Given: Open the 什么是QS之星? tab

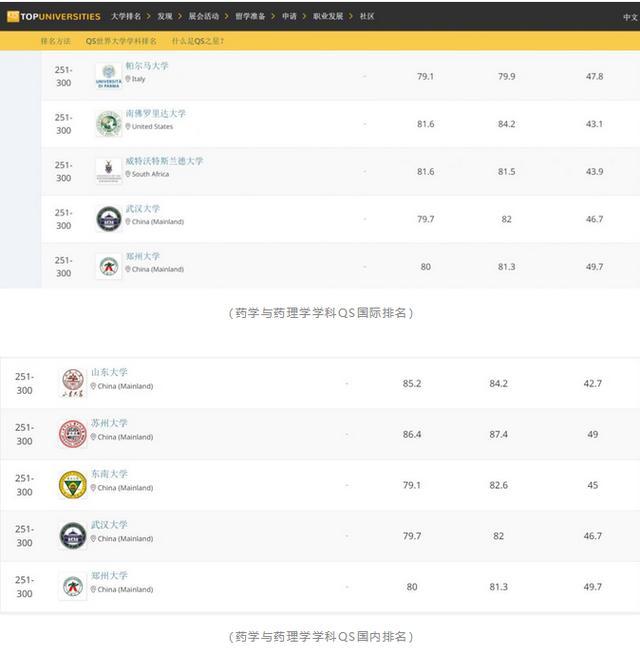Looking at the screenshot, I should (198, 41).
